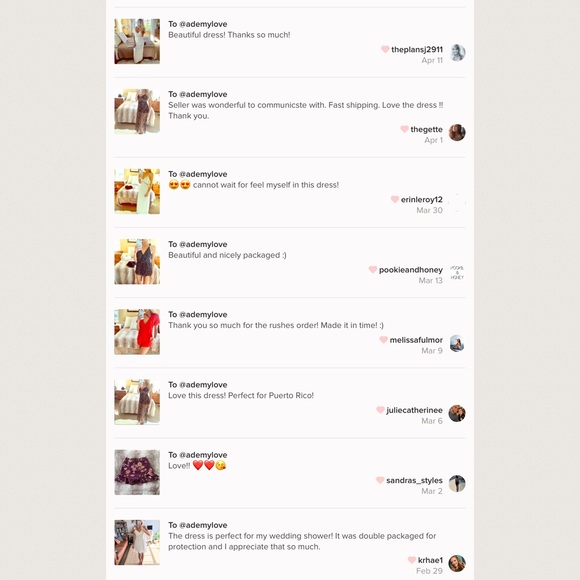Image resolution: width=580 pixels, height=580 pixels.
Task: Click the heart icon next to thegette
Action: coord(404,129)
